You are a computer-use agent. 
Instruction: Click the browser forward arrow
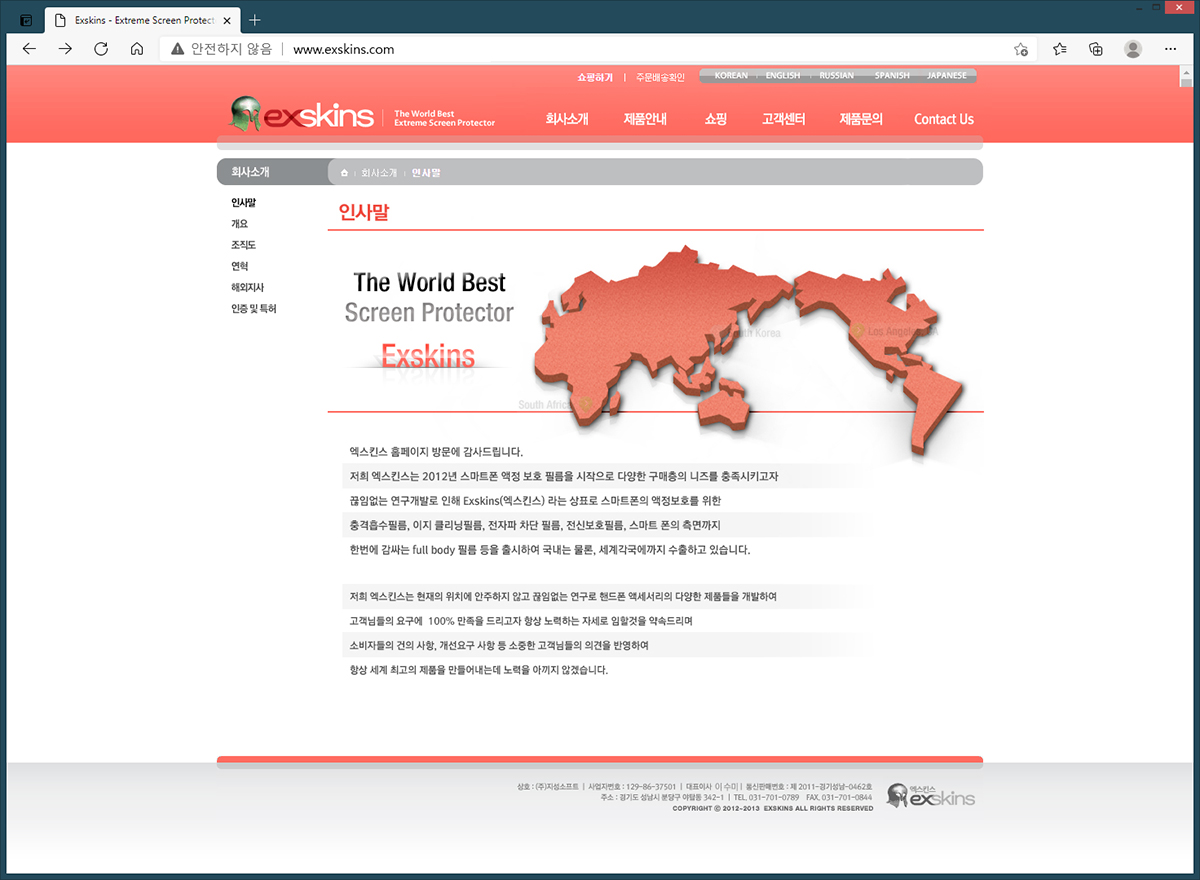pyautogui.click(x=65, y=49)
